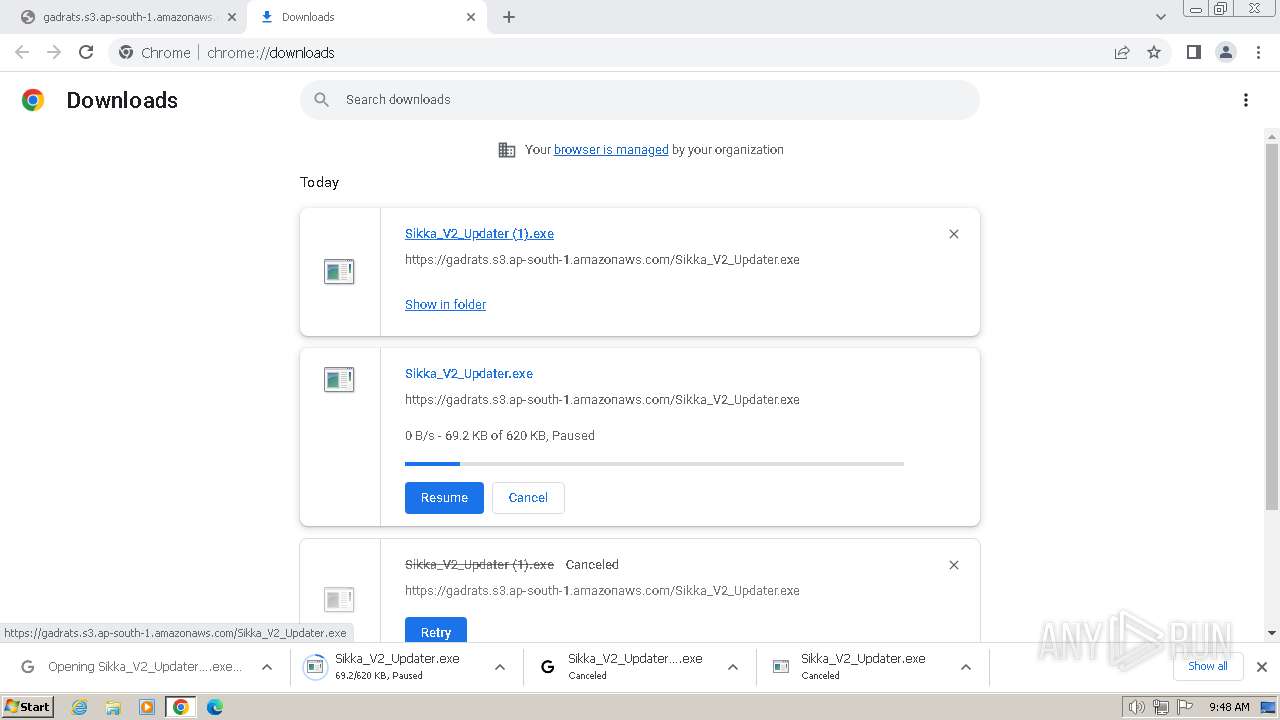Cancel the paused download

point(528,498)
